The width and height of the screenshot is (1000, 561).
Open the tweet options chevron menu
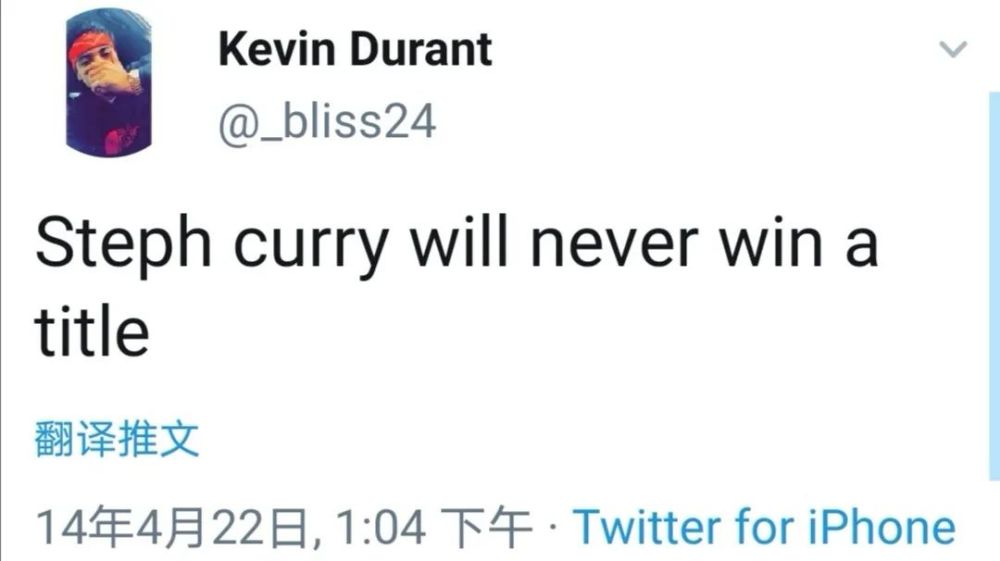955,50
